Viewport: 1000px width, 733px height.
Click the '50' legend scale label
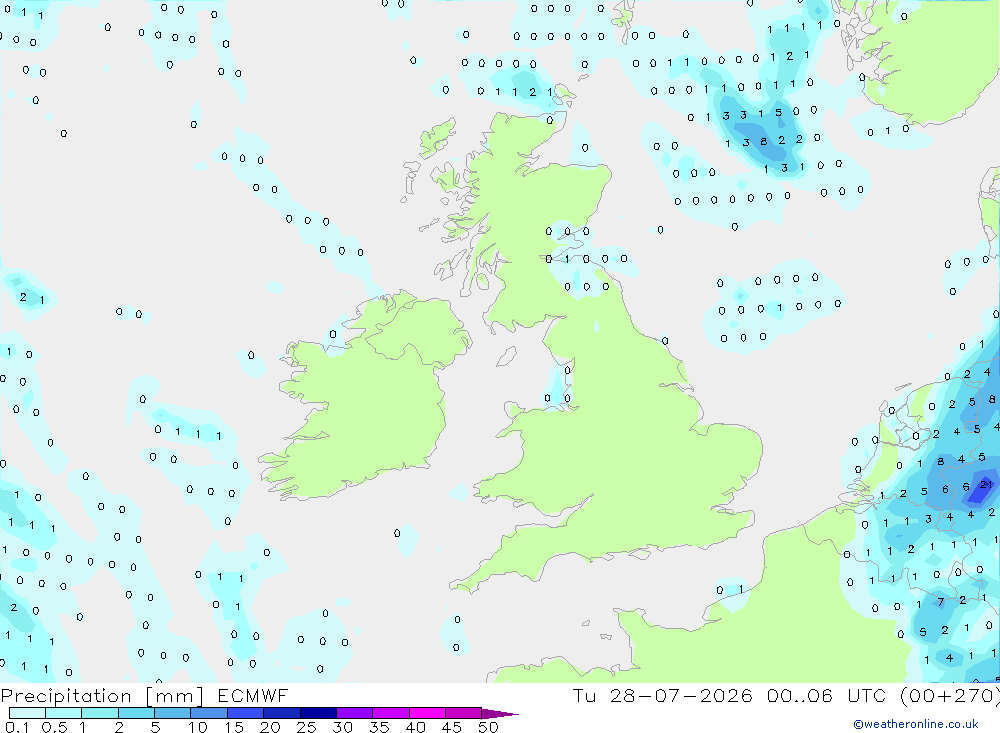pos(488,727)
